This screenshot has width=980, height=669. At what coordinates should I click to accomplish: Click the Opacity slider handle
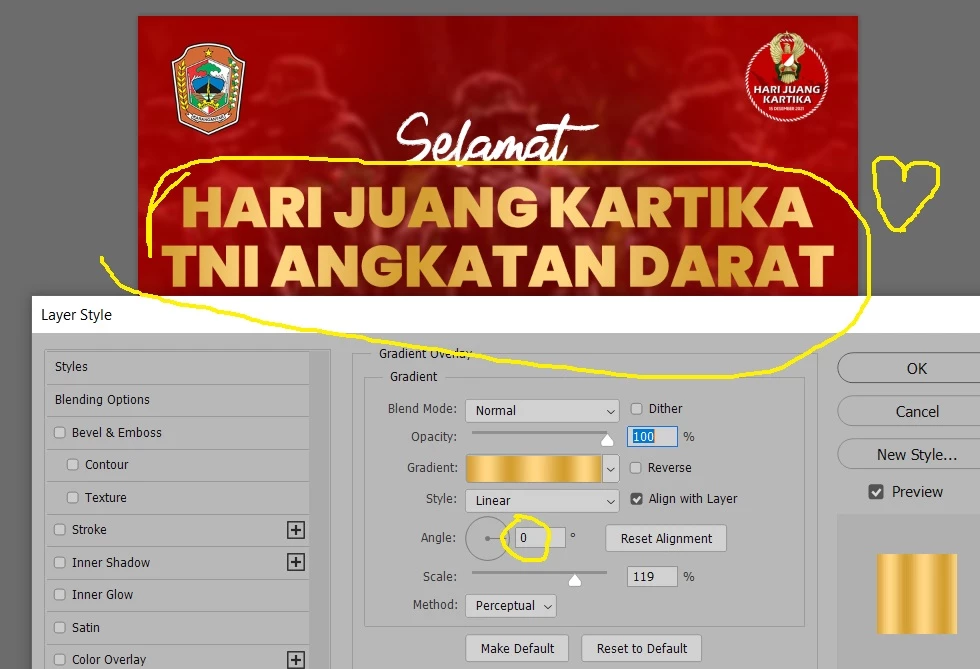[607, 440]
